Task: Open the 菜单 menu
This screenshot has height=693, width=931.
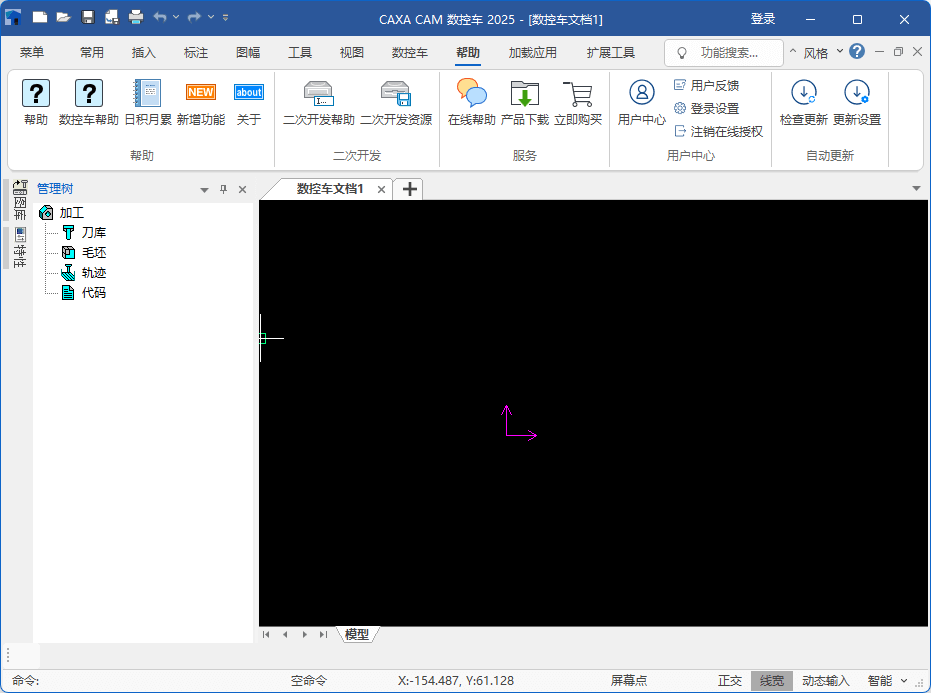Action: pyautogui.click(x=32, y=53)
